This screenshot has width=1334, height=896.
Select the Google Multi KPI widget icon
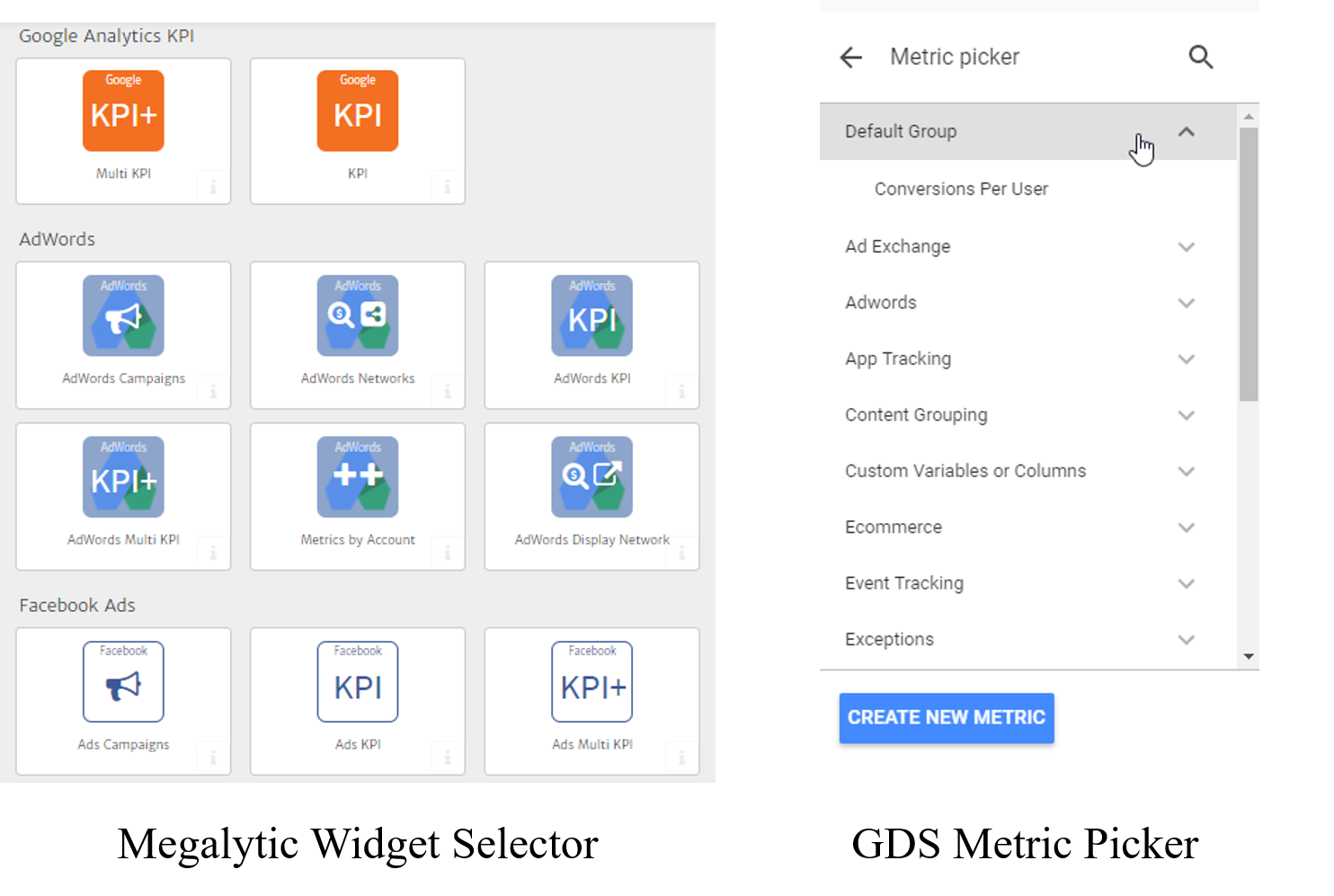coord(123,111)
